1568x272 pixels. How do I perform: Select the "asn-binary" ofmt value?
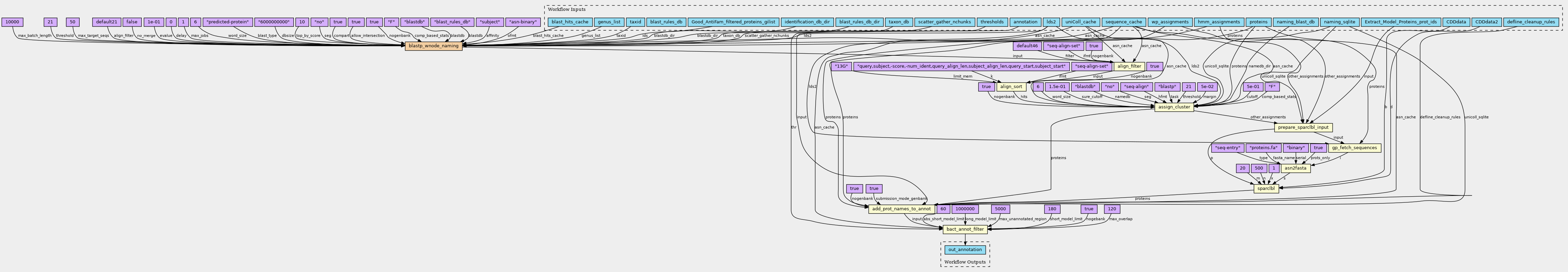tap(523, 22)
